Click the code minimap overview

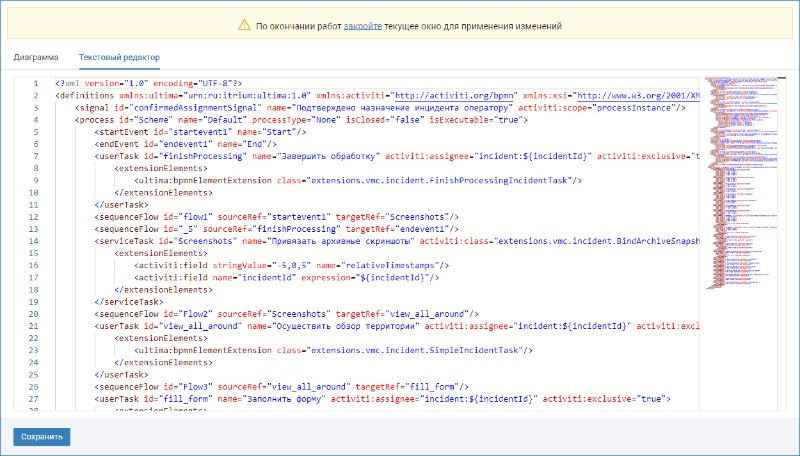pyautogui.click(x=740, y=184)
